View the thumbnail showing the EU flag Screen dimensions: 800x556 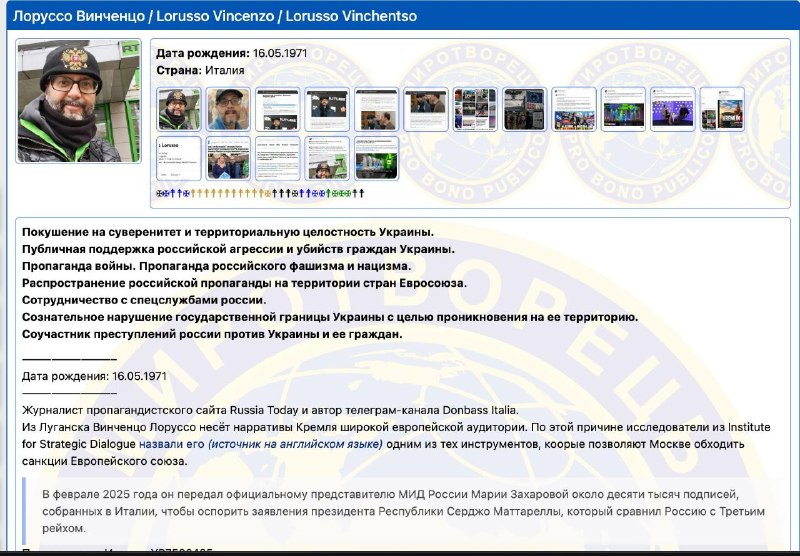pos(525,109)
